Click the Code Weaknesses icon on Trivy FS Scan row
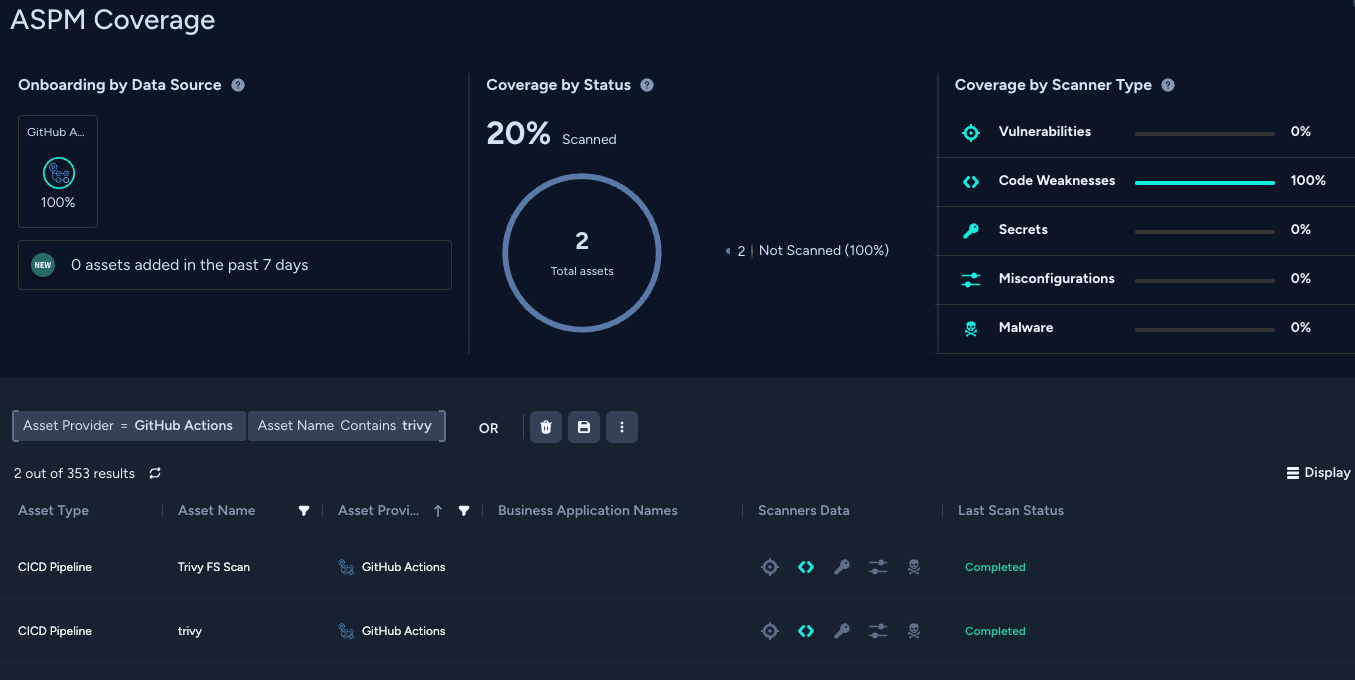Viewport: 1355px width, 680px height. point(806,566)
